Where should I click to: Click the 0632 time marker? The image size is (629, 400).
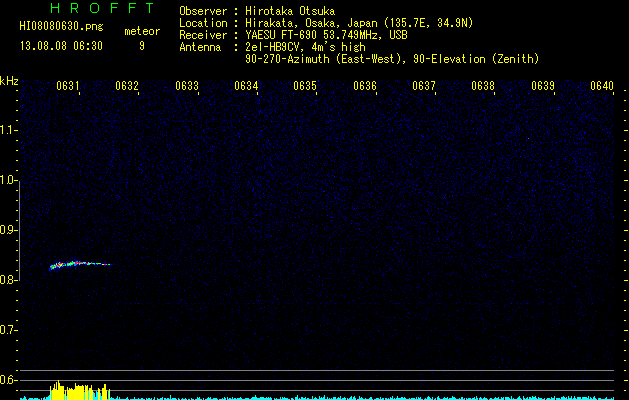127,86
